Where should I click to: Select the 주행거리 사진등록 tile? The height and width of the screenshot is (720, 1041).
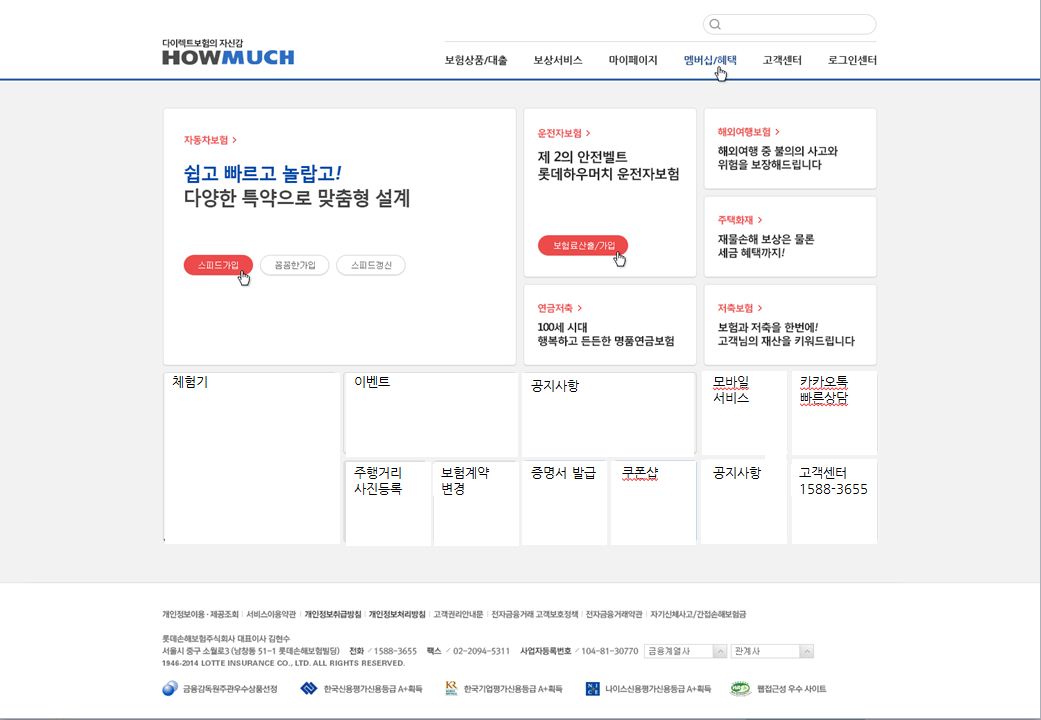[388, 503]
